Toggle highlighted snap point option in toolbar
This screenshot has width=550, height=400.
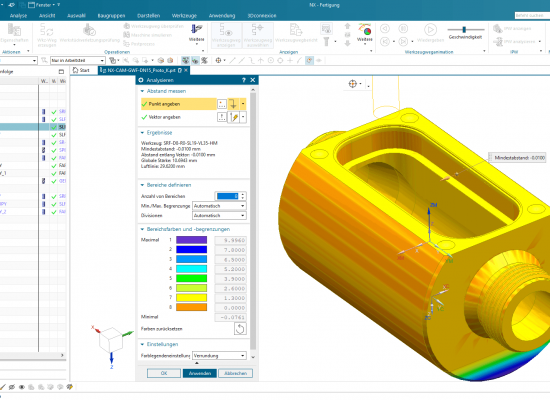[309, 60]
